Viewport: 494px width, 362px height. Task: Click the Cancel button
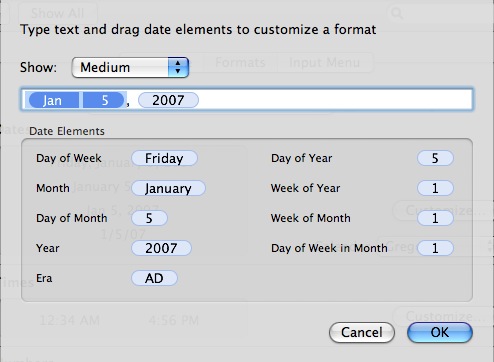[362, 332]
